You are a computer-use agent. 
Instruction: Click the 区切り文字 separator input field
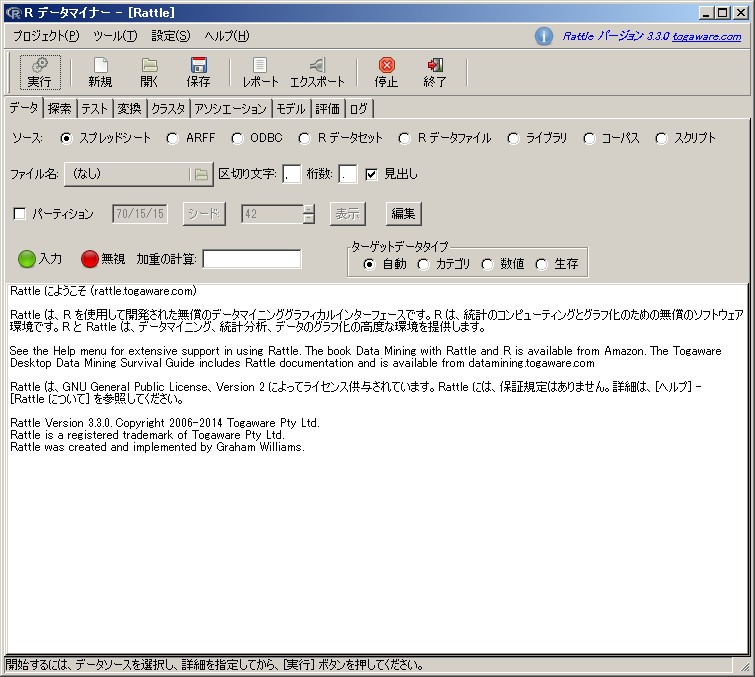(x=291, y=174)
